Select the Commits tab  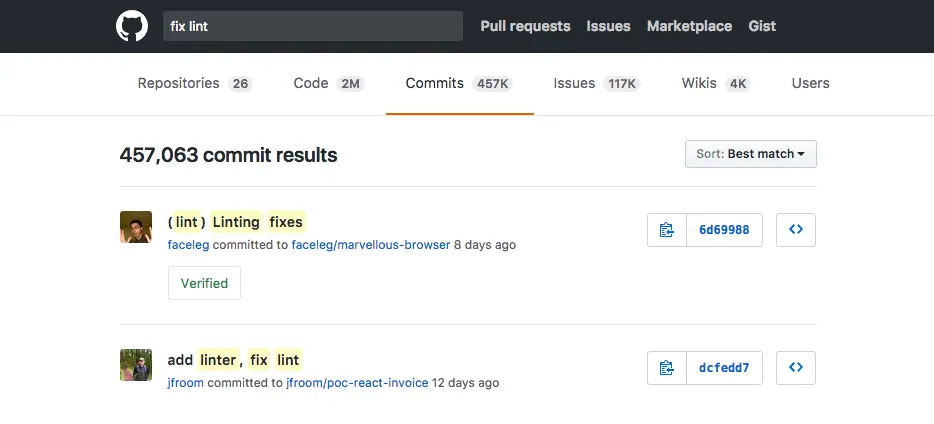tap(459, 83)
